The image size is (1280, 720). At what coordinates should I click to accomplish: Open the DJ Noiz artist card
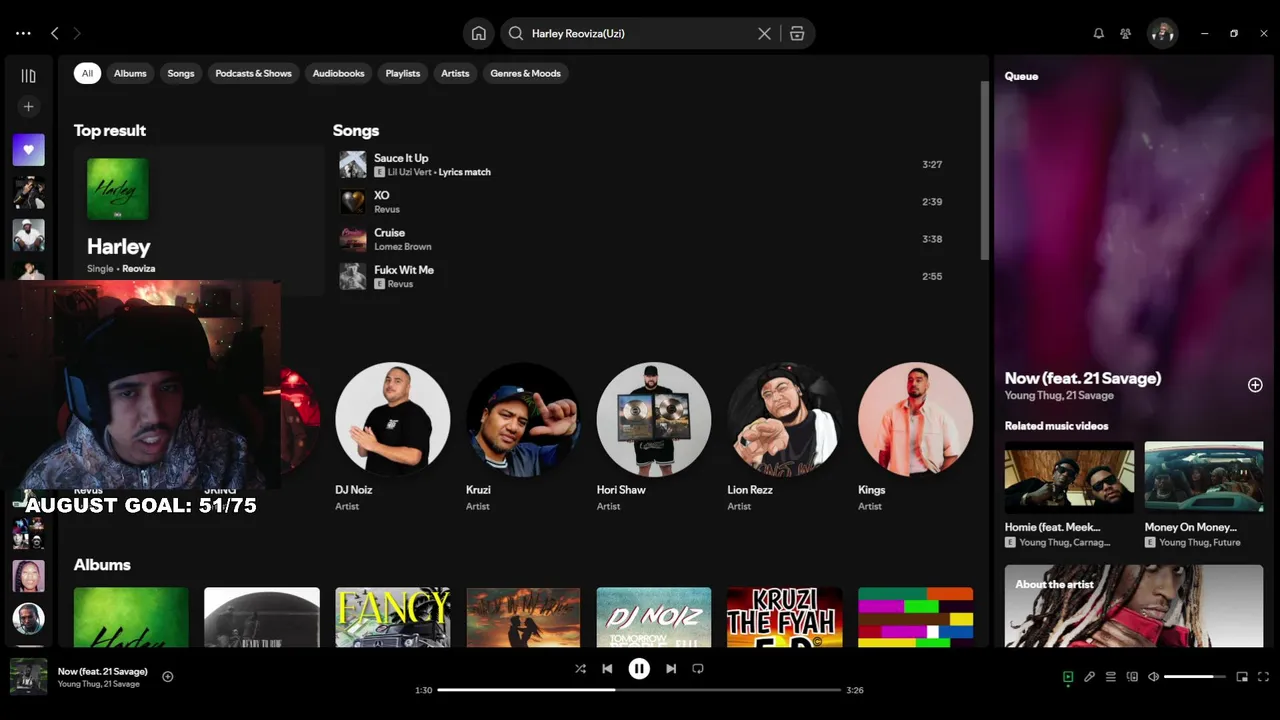click(392, 437)
